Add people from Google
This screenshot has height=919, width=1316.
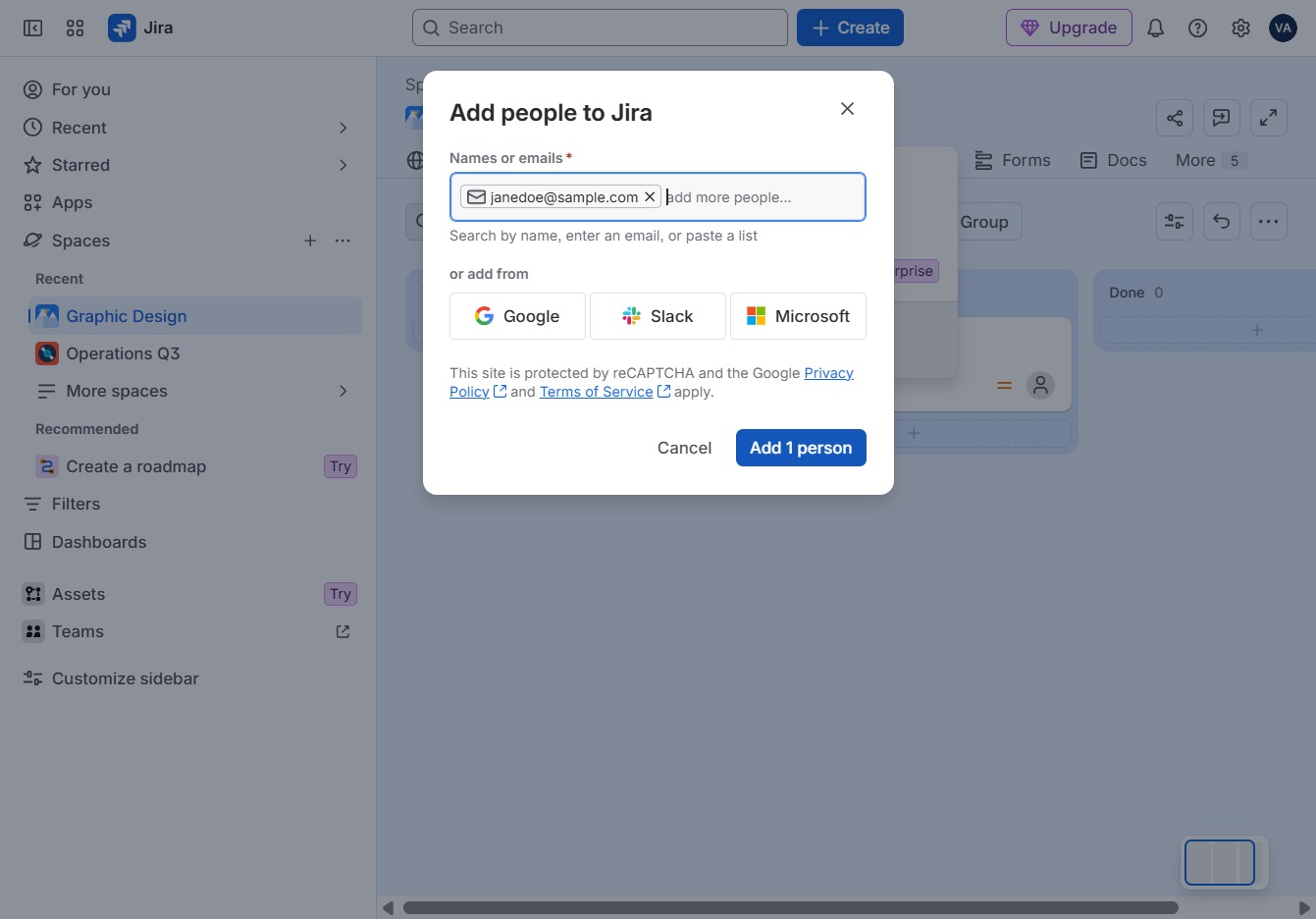tap(517, 316)
